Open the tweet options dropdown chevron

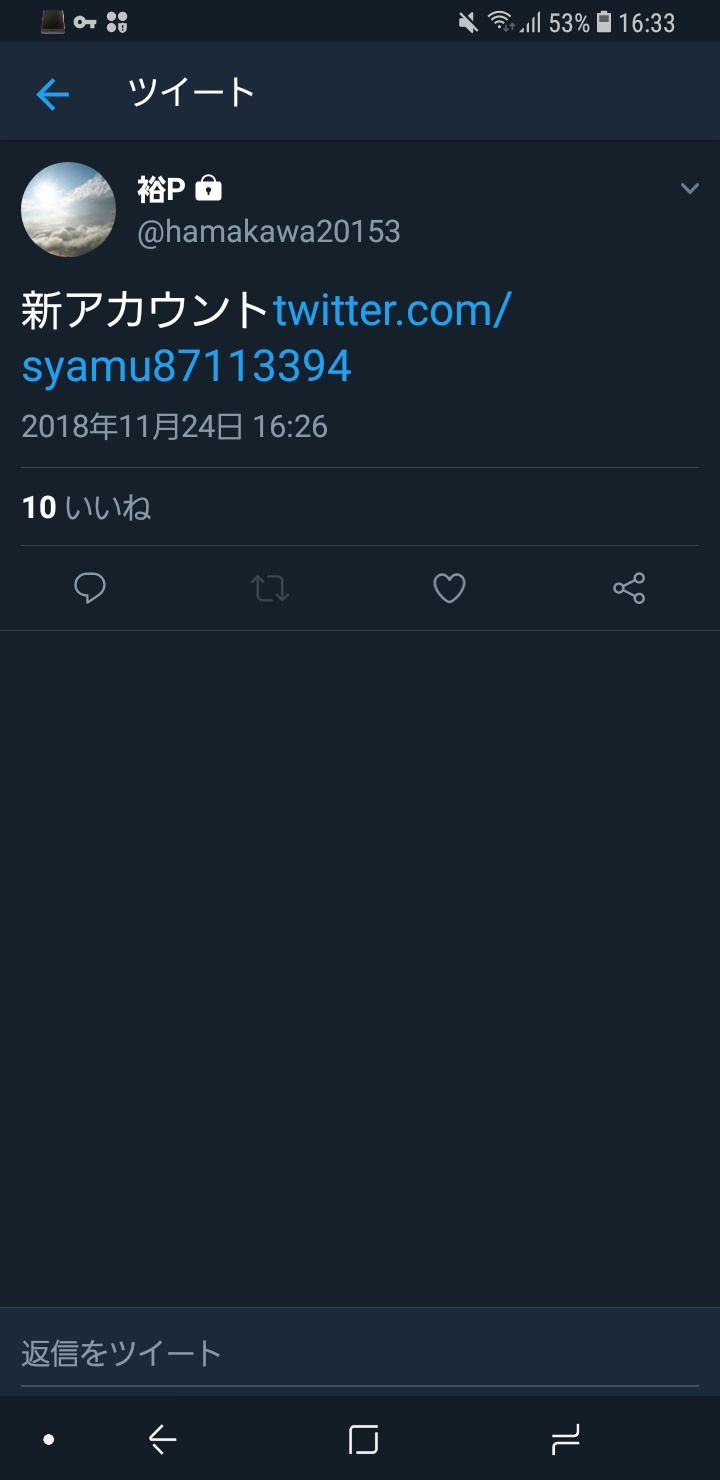[689, 188]
